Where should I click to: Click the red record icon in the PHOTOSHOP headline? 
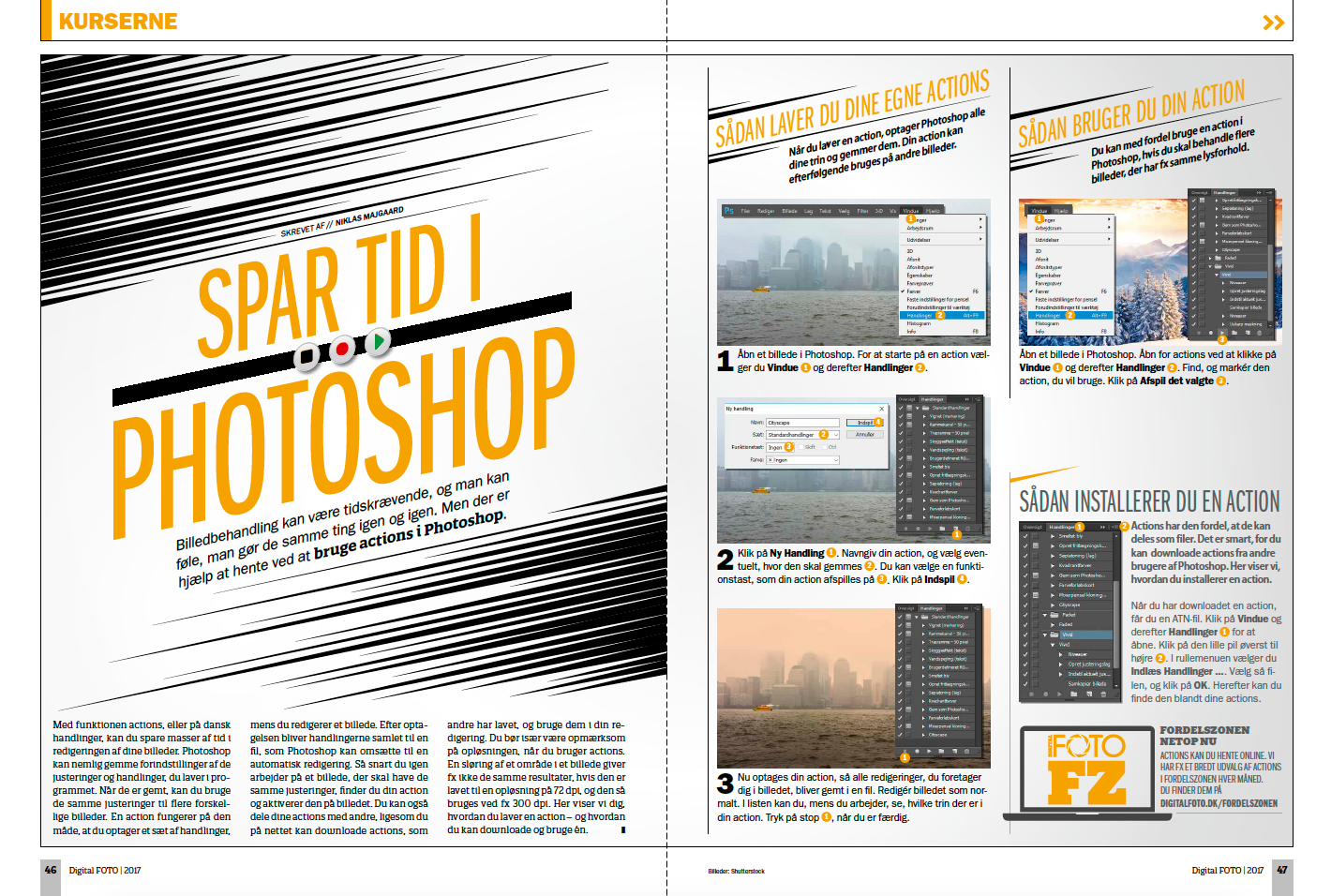tap(342, 349)
